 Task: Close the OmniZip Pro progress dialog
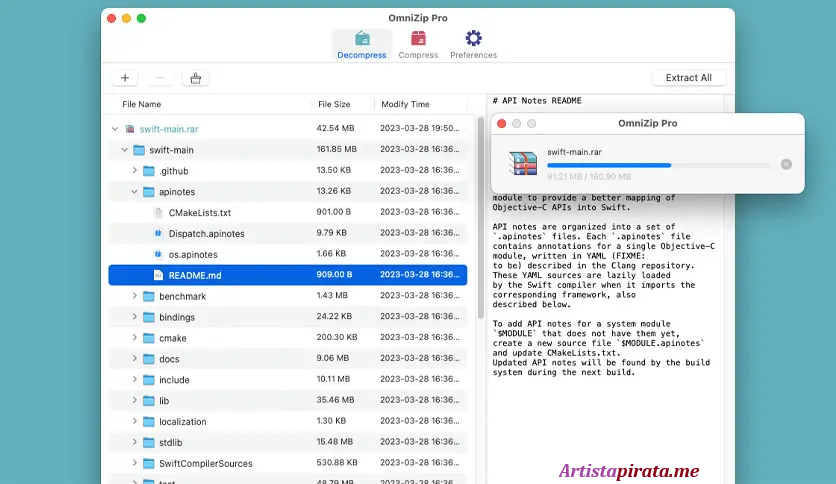pos(501,123)
